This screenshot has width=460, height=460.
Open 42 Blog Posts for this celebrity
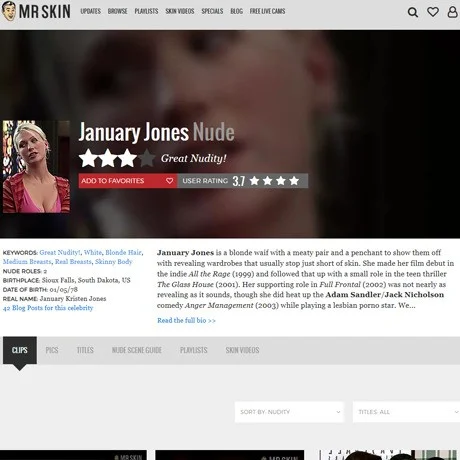coord(48,308)
